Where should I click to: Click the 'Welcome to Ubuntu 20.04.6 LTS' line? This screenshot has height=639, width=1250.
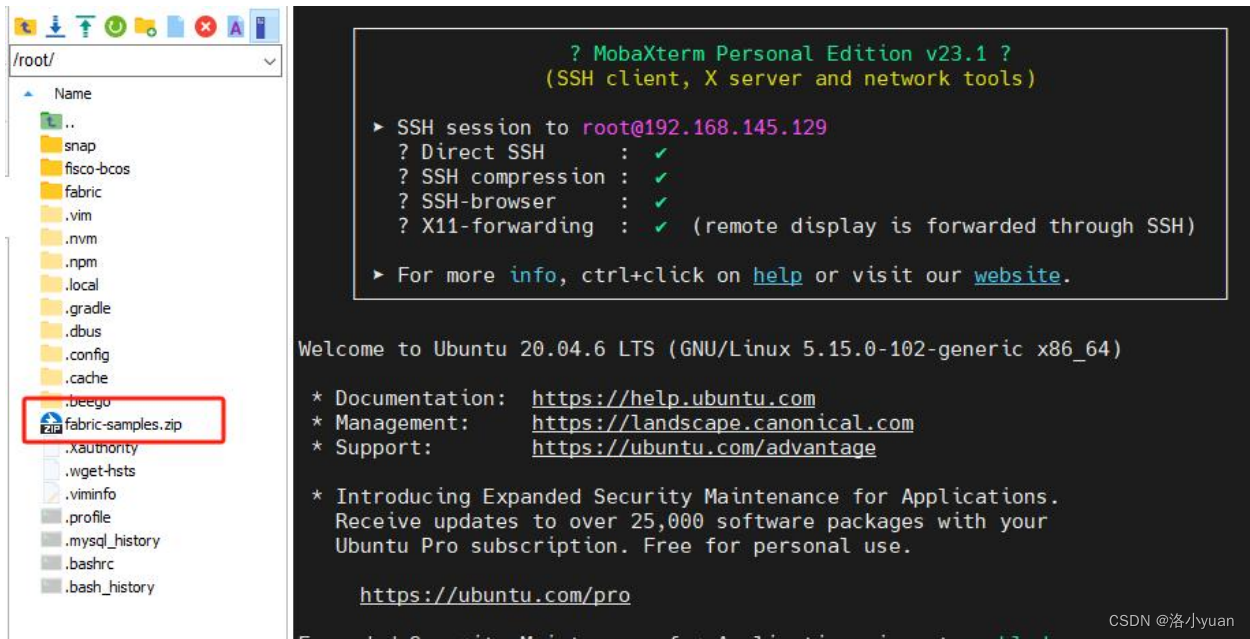(710, 349)
